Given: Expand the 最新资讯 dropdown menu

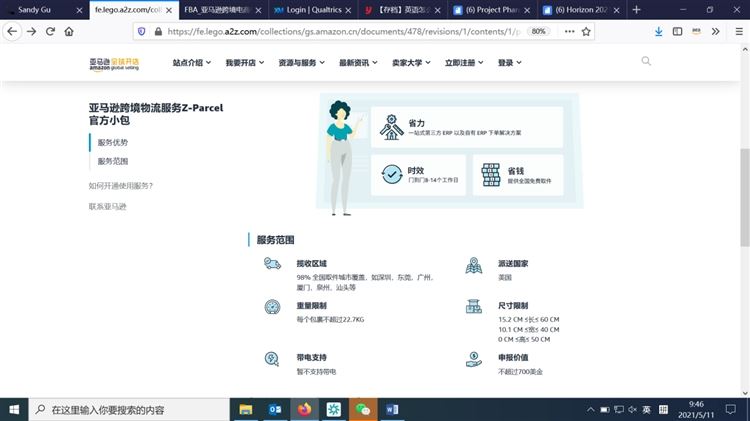Looking at the screenshot, I should click(x=358, y=63).
